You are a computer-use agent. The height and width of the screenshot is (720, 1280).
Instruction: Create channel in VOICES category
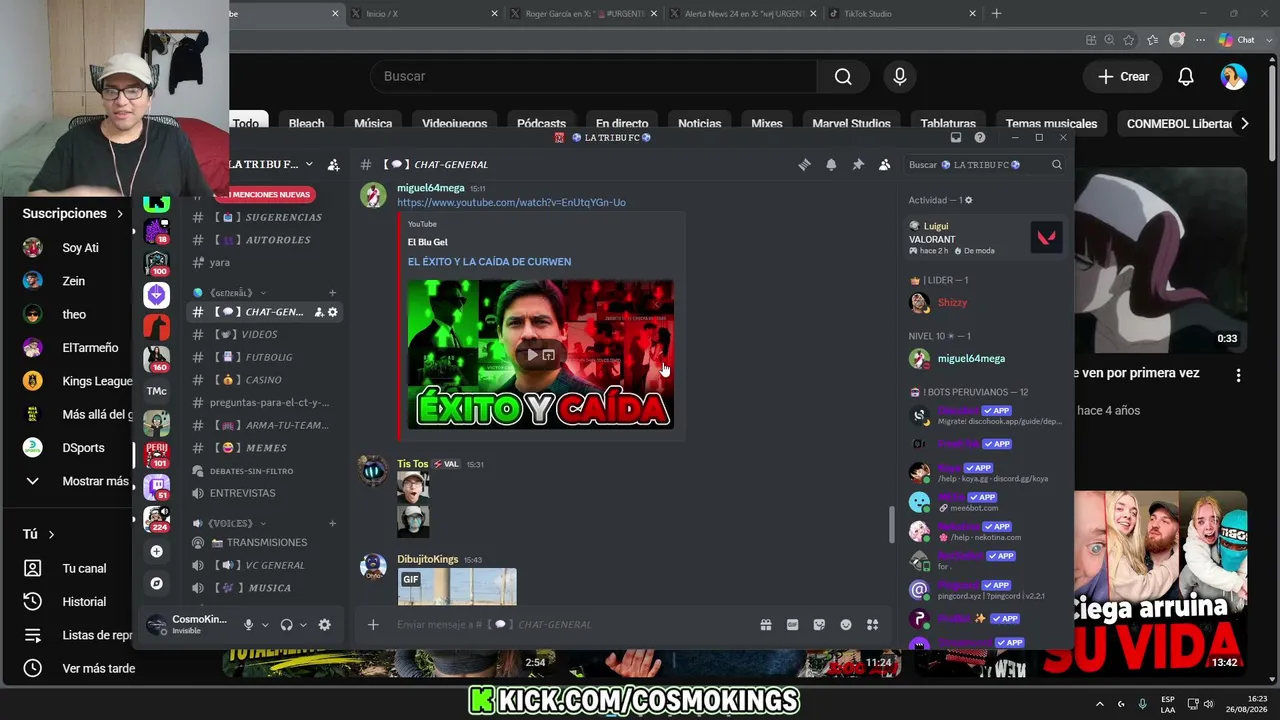333,523
